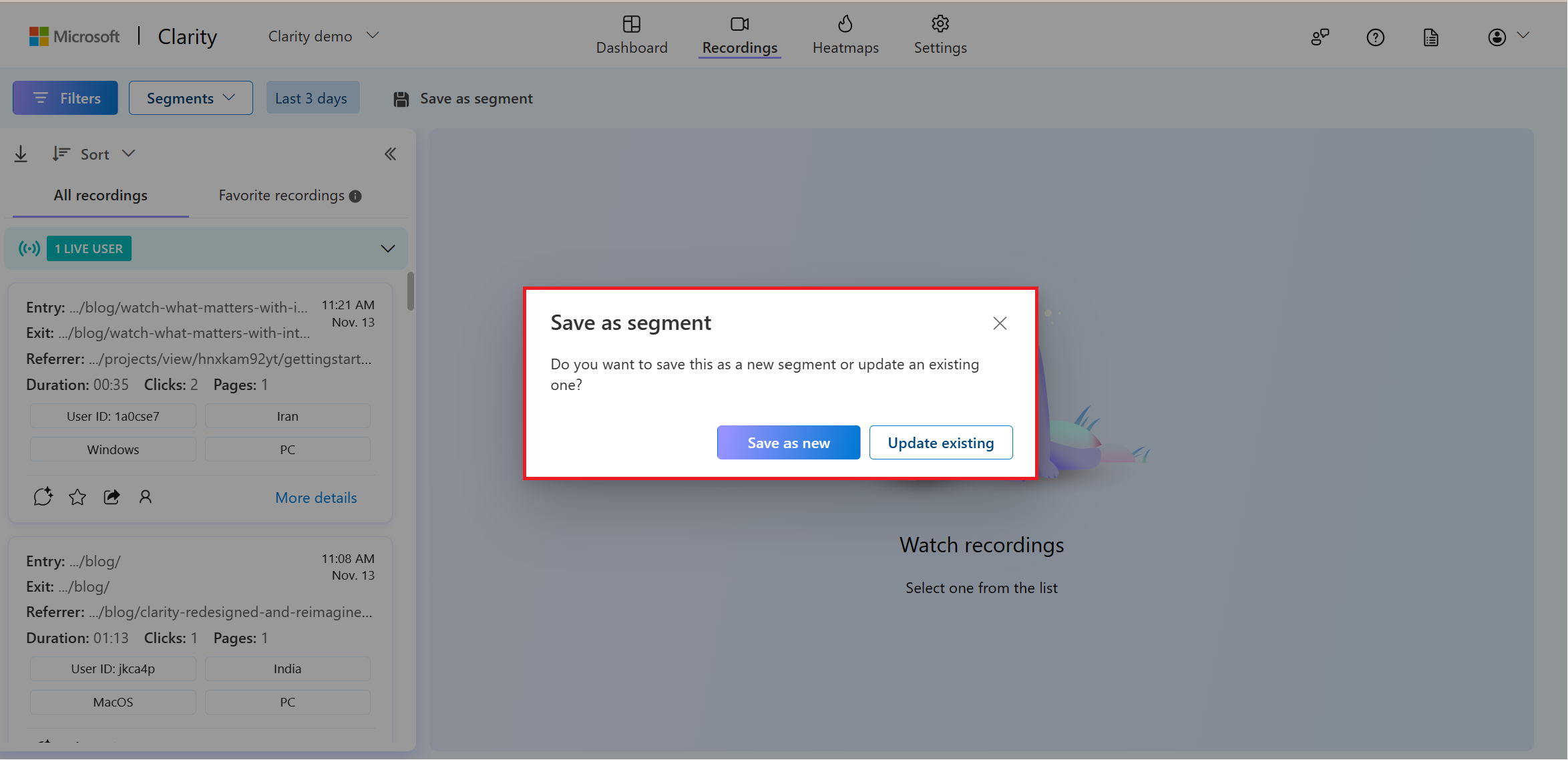
Task: Click the PC tag under India
Action: tap(287, 702)
